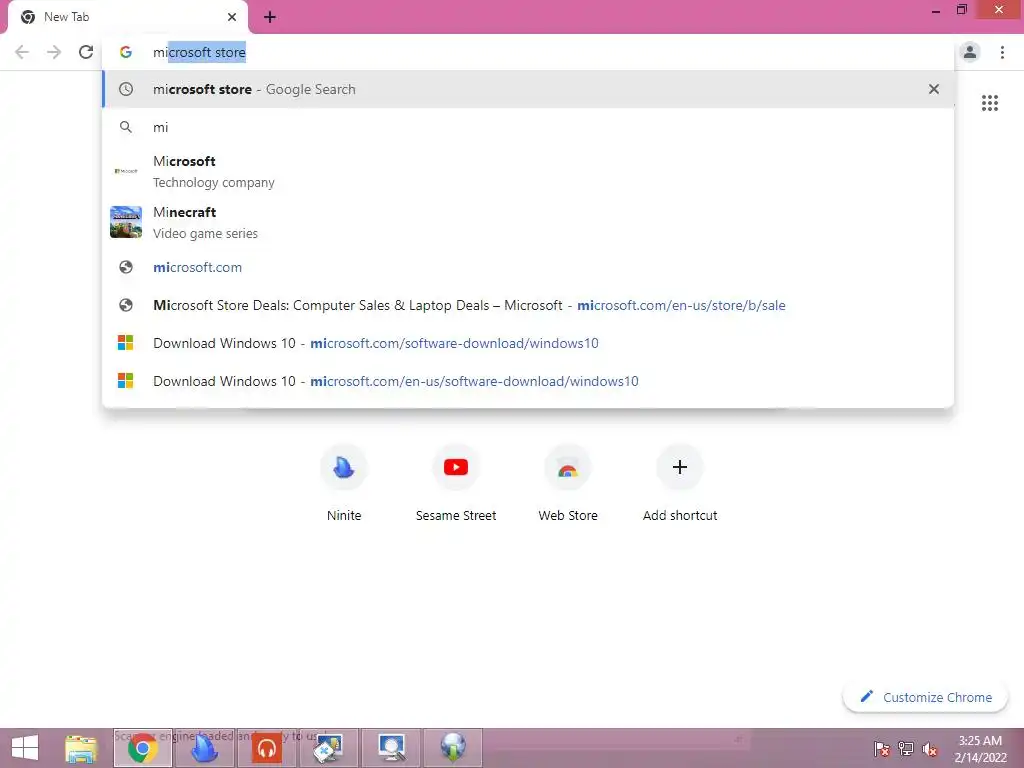Open the microsoft.com suggestion

[528, 267]
